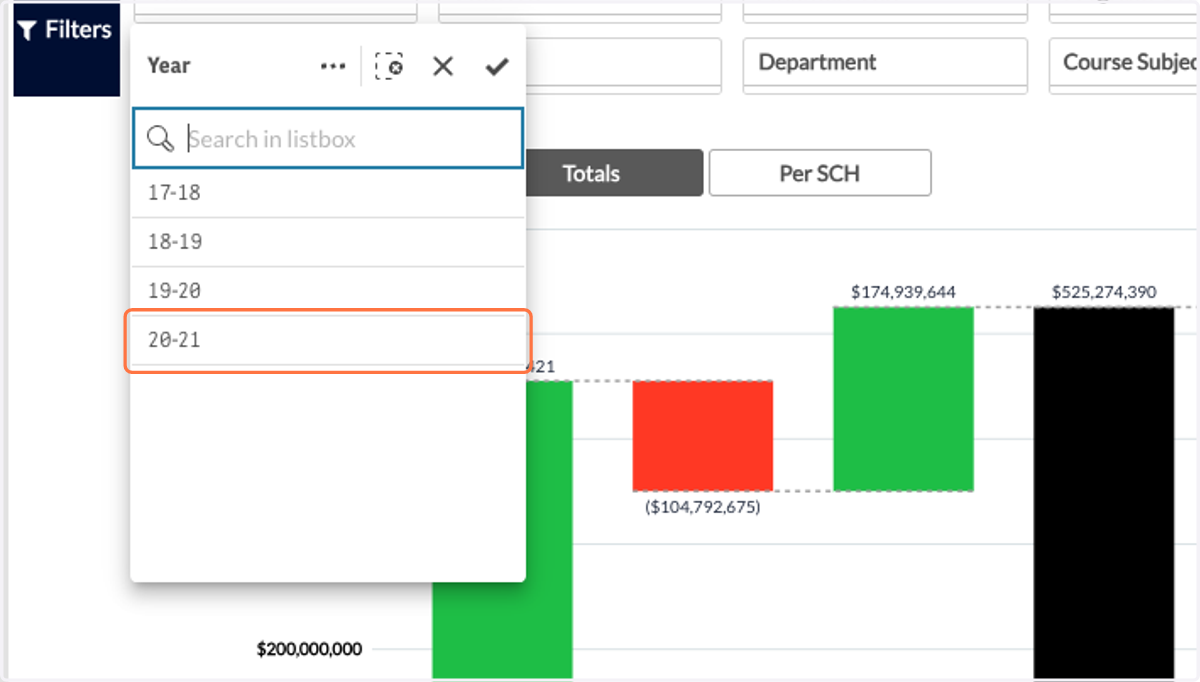Click the green $174,939,644 bar

coord(903,398)
